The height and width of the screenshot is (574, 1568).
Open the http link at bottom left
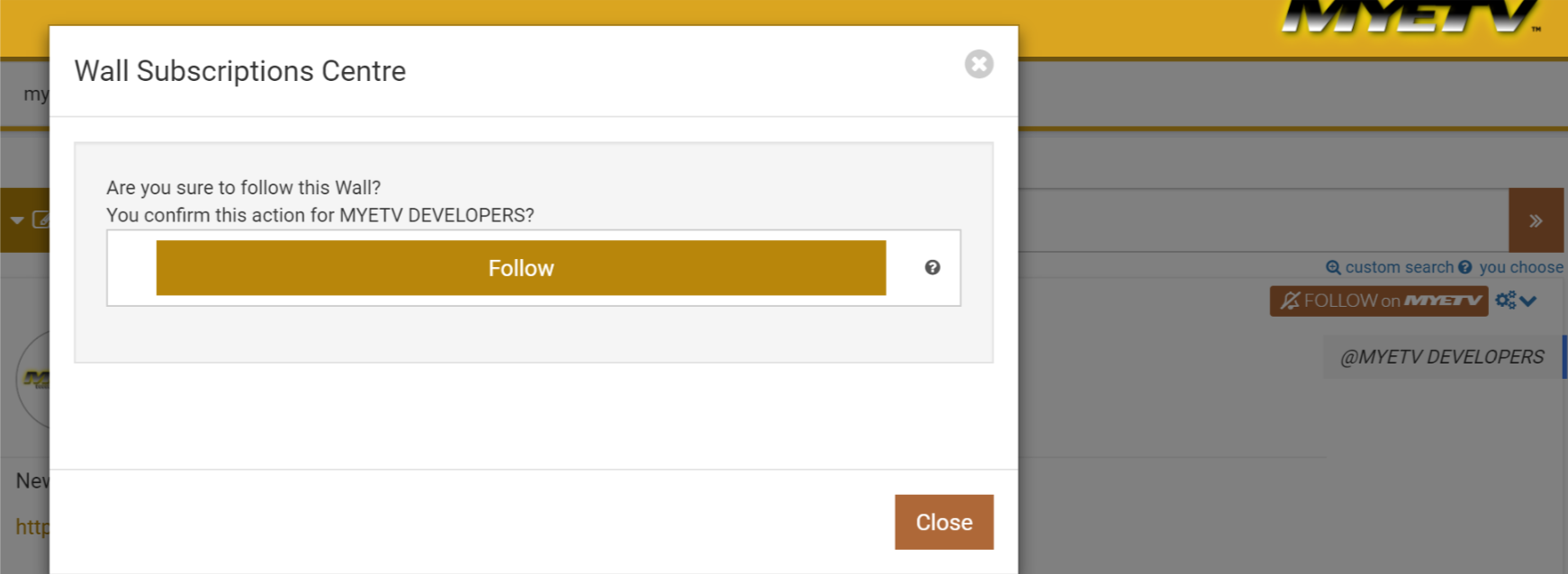(32, 526)
